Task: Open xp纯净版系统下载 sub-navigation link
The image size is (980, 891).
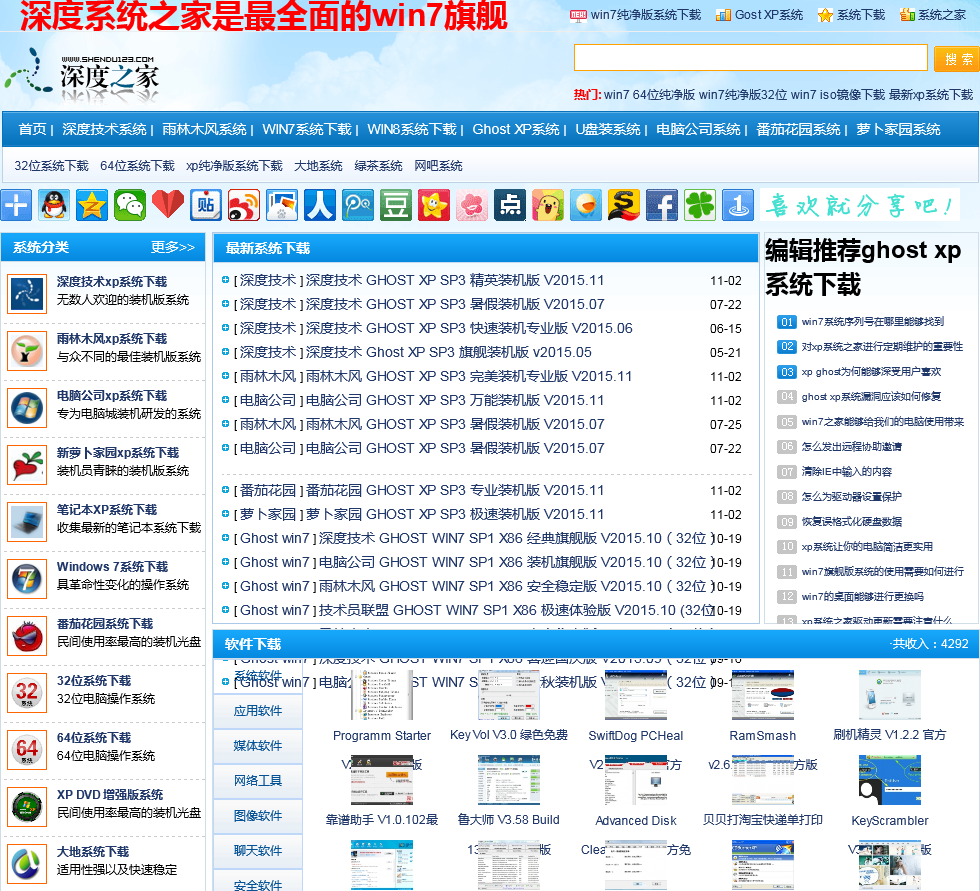Action: coord(234,166)
